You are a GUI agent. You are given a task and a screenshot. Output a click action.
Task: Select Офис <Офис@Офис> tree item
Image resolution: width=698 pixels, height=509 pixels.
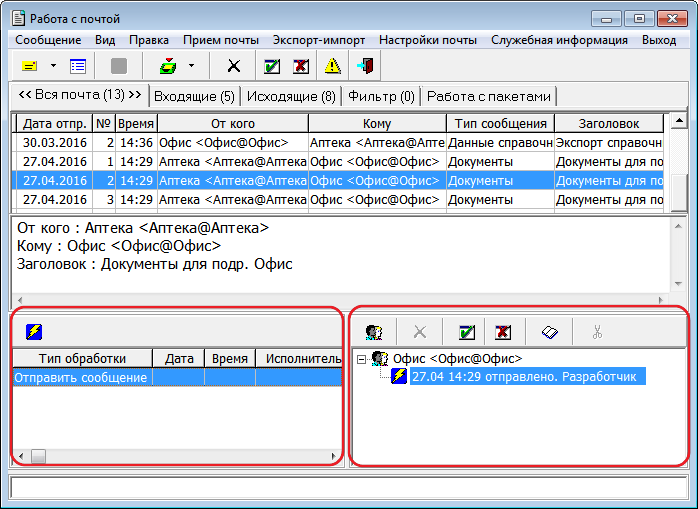tap(457, 358)
